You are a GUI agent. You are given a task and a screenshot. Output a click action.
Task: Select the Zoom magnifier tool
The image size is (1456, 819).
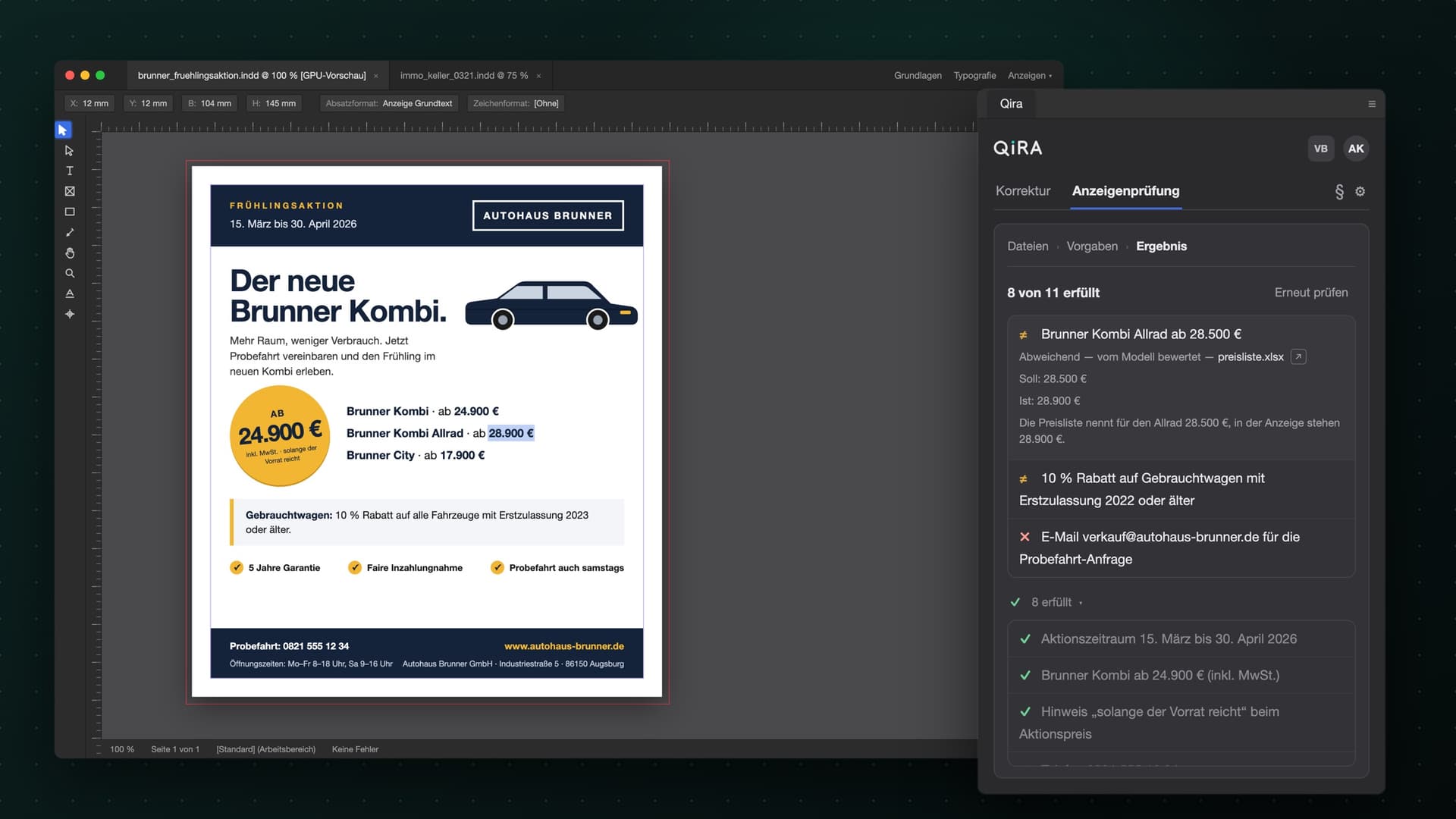pyautogui.click(x=70, y=274)
